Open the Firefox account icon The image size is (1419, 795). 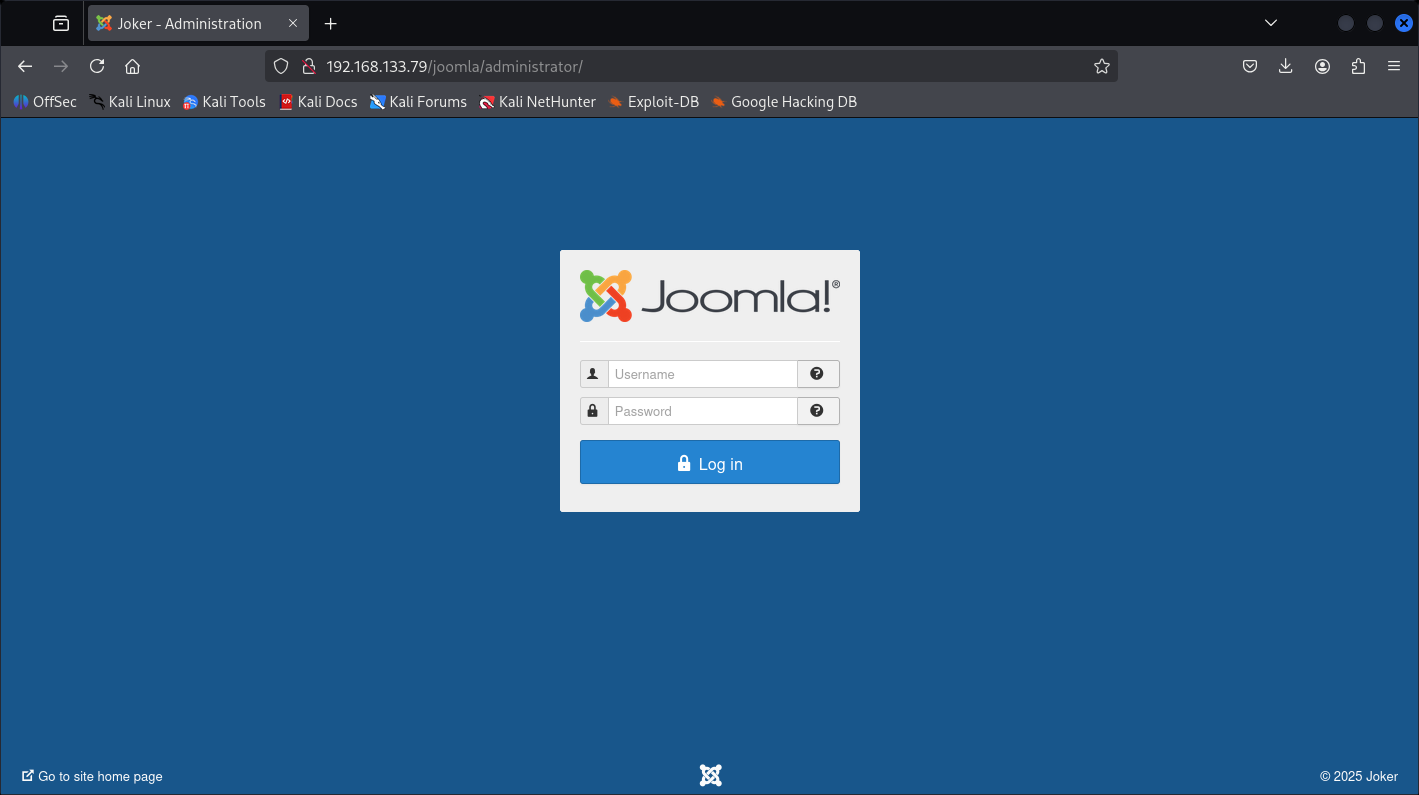tap(1322, 66)
